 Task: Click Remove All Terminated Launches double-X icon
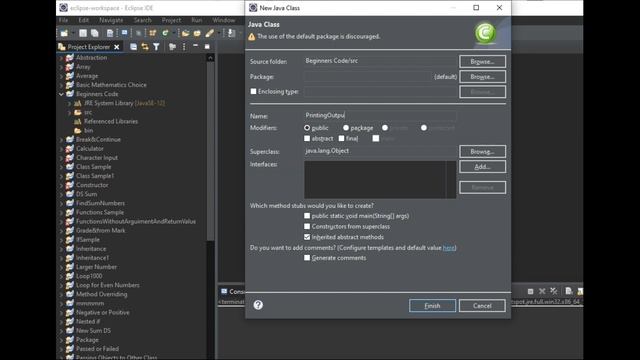coord(553,291)
